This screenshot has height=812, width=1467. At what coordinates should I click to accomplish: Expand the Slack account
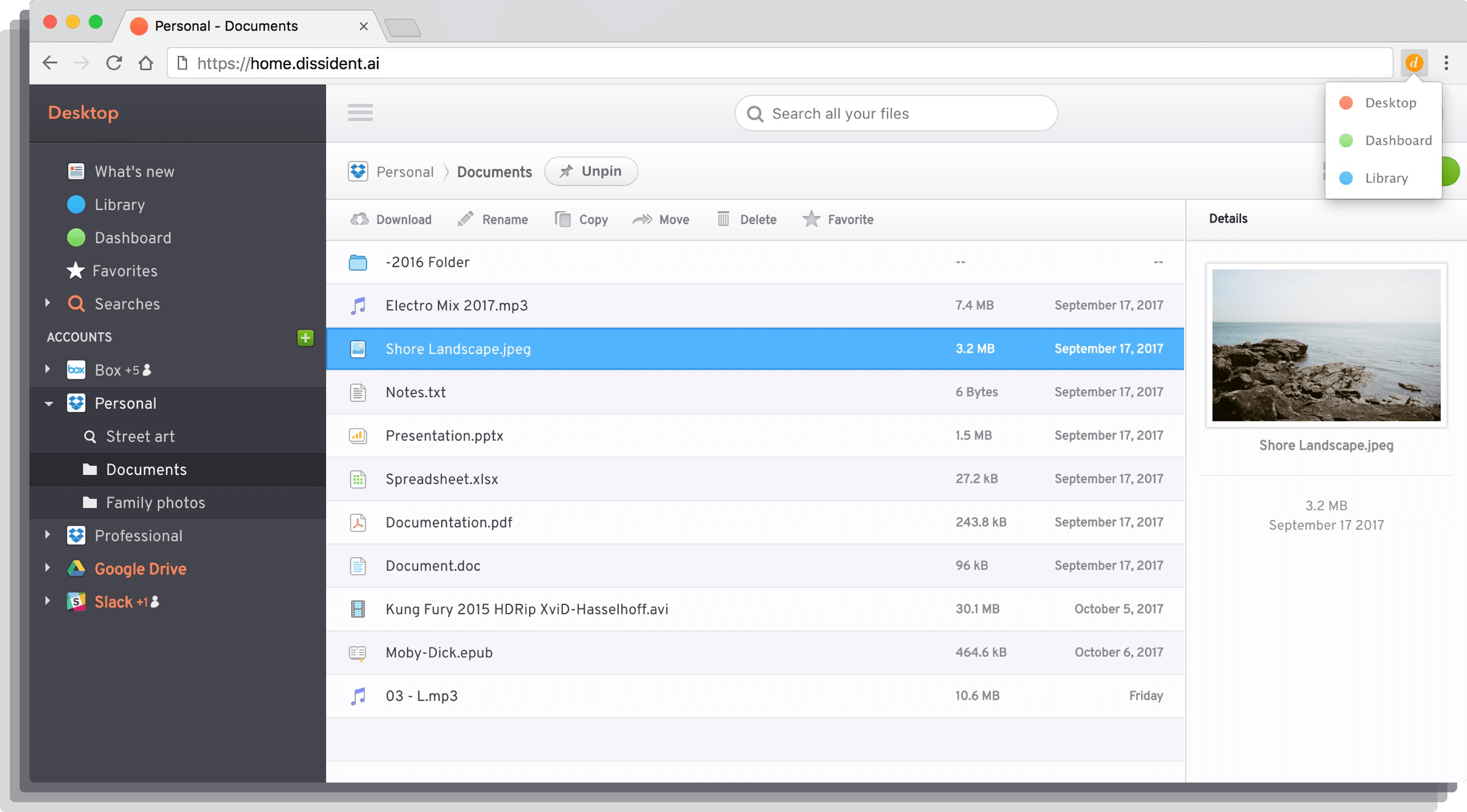click(48, 601)
